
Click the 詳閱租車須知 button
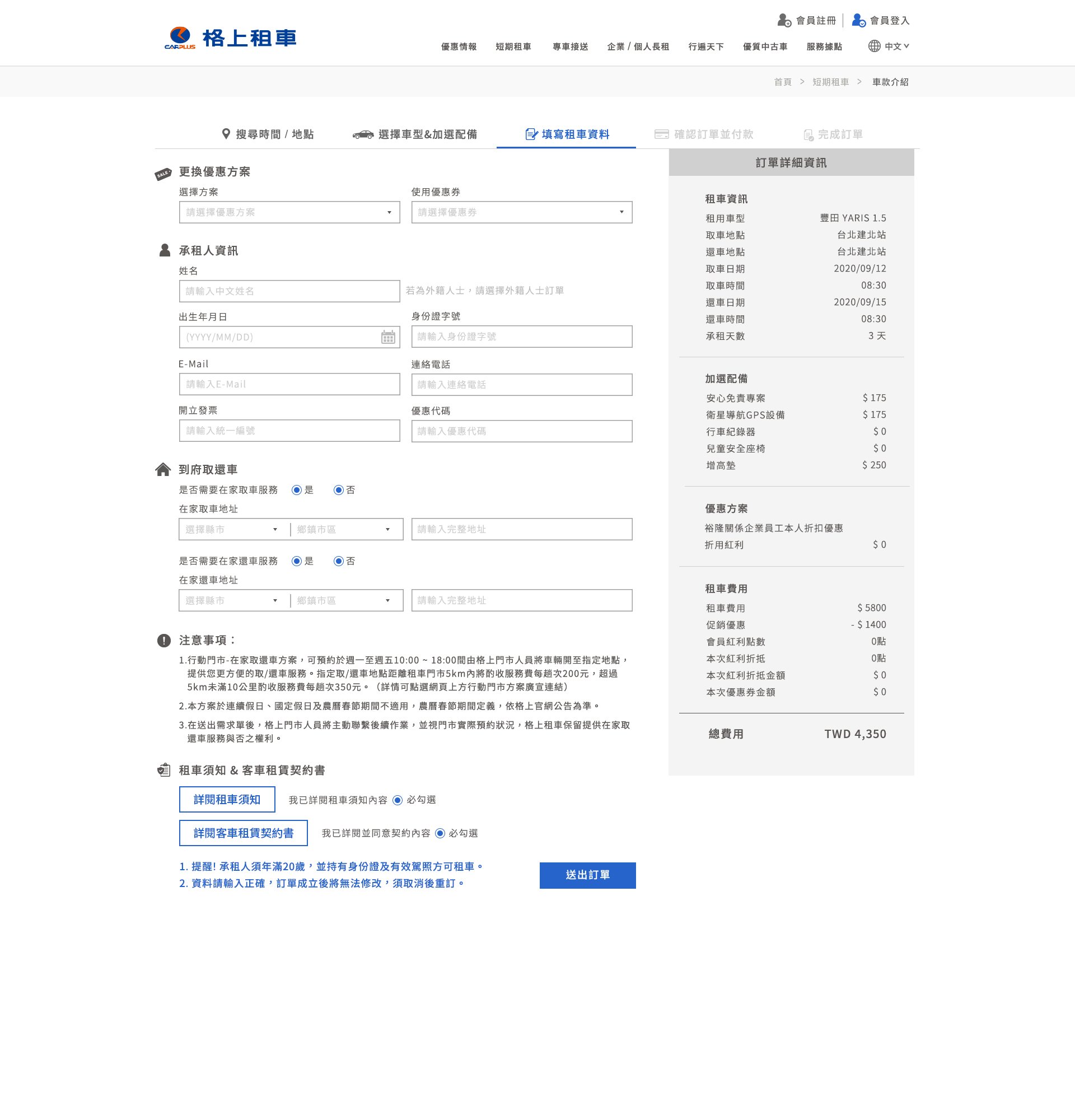tap(227, 800)
